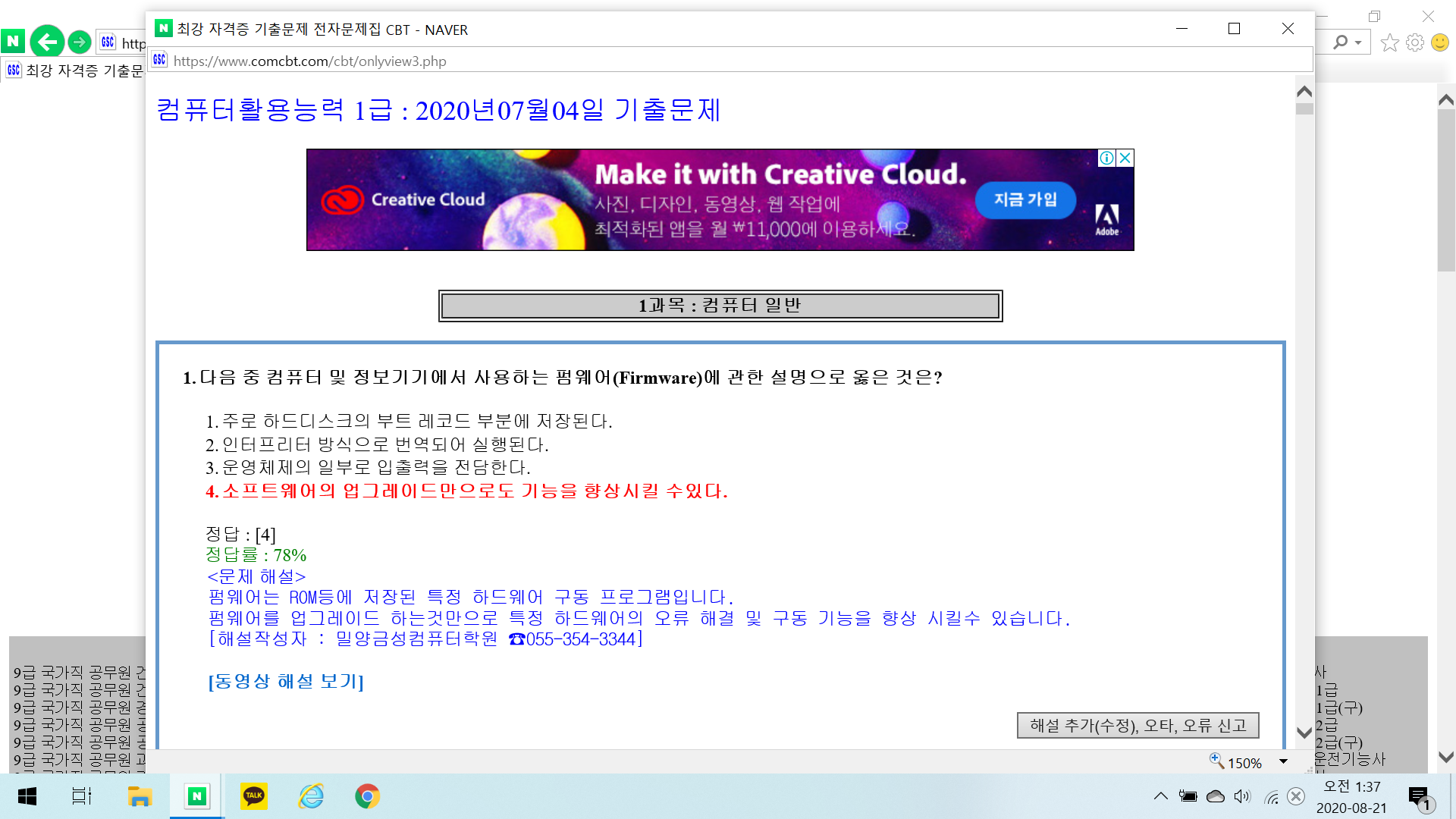
Task: Open the favorites star icon
Action: pyautogui.click(x=1389, y=42)
